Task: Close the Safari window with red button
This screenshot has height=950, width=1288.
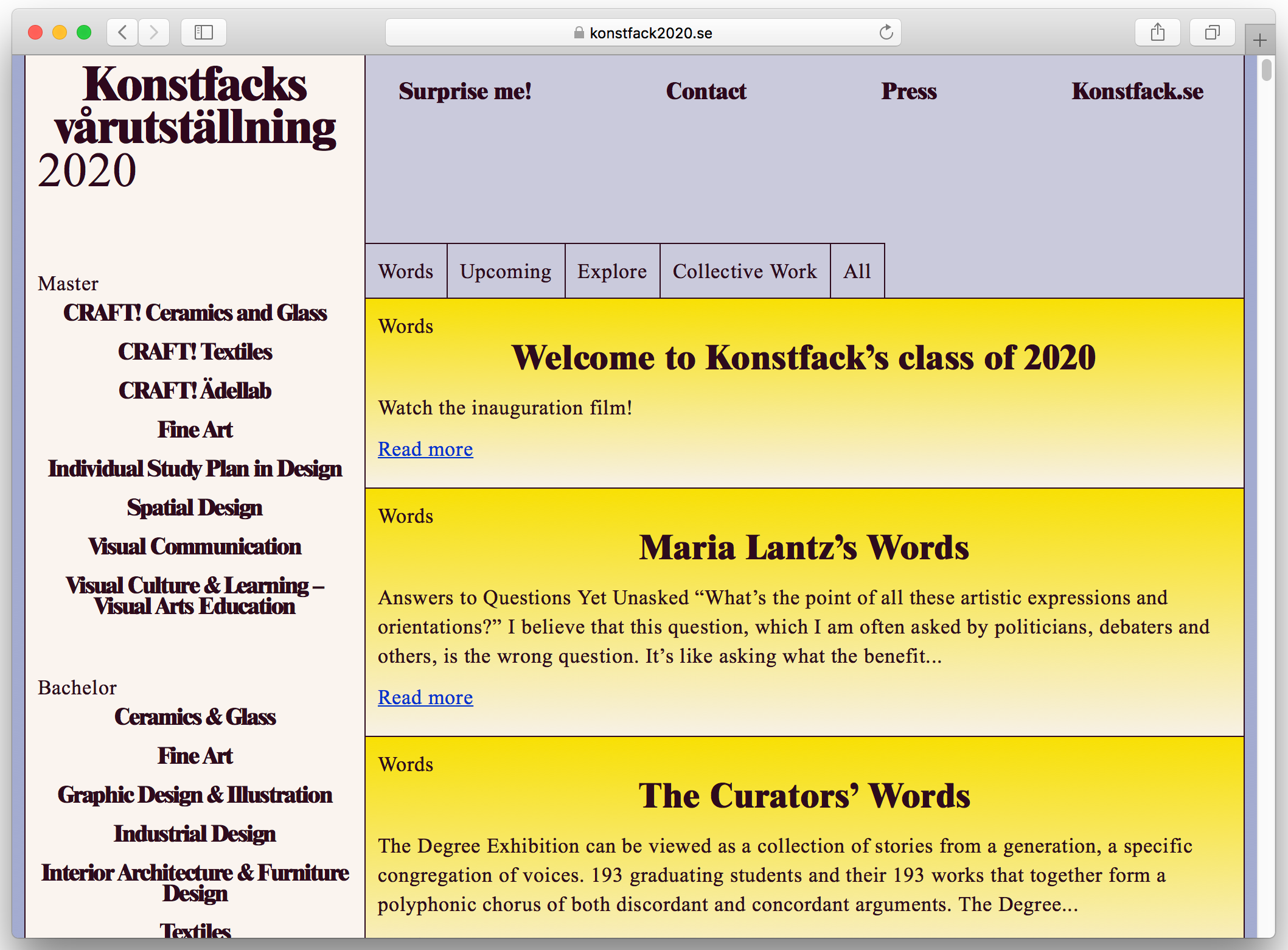Action: click(x=35, y=32)
